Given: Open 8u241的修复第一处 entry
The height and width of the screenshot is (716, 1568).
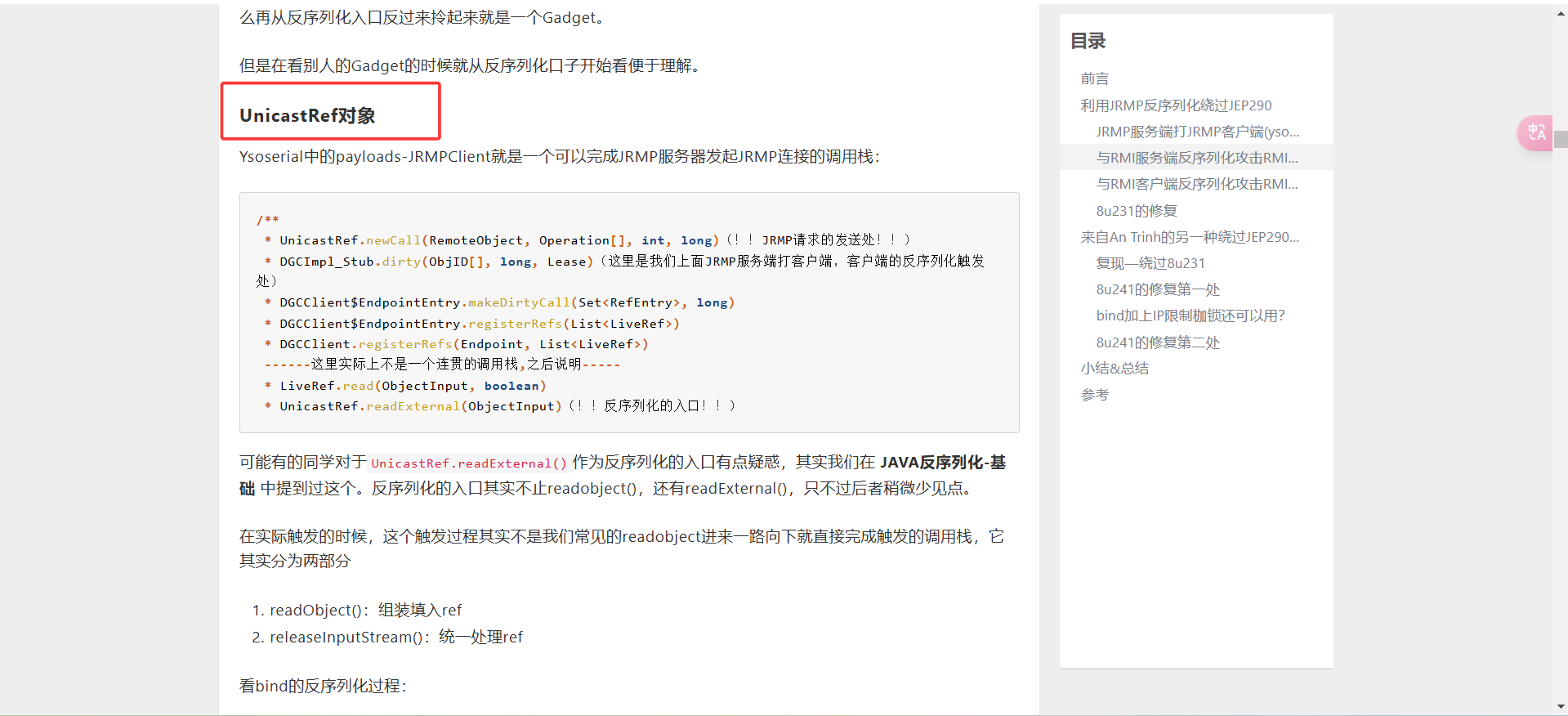Looking at the screenshot, I should tap(1158, 289).
